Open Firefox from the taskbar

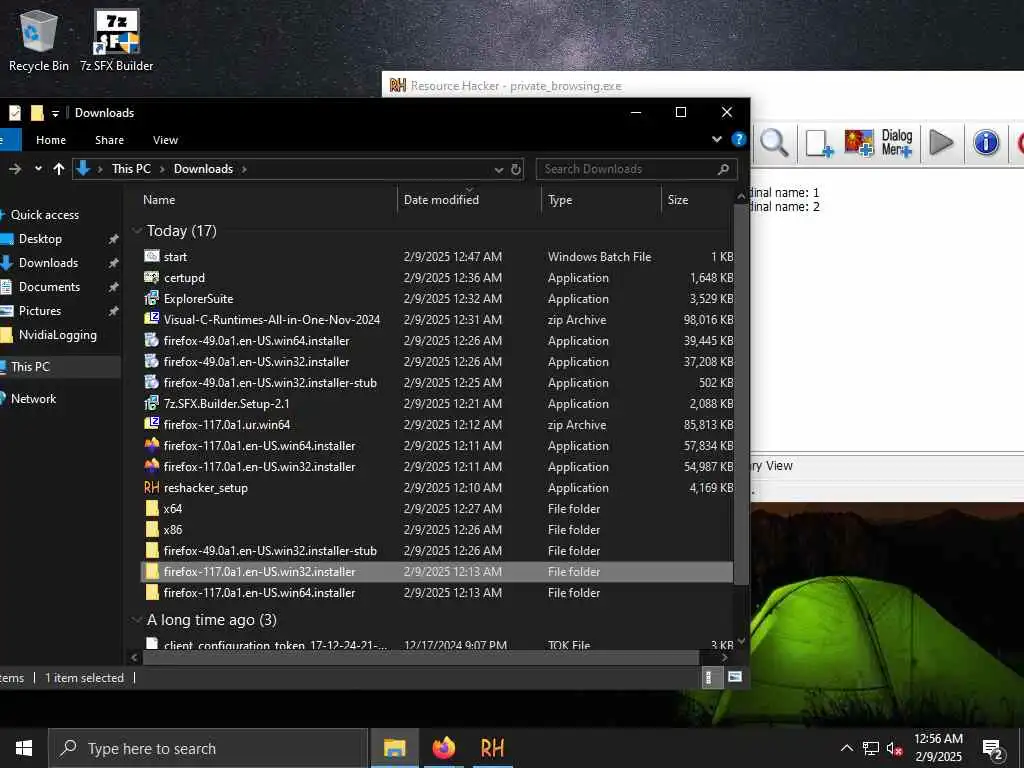coord(443,748)
